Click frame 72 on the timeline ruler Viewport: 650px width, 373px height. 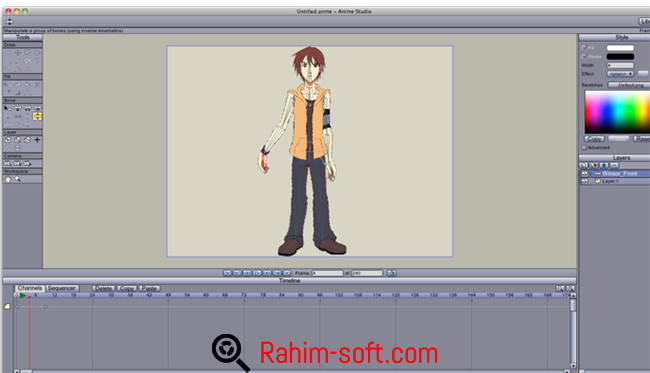coord(244,295)
